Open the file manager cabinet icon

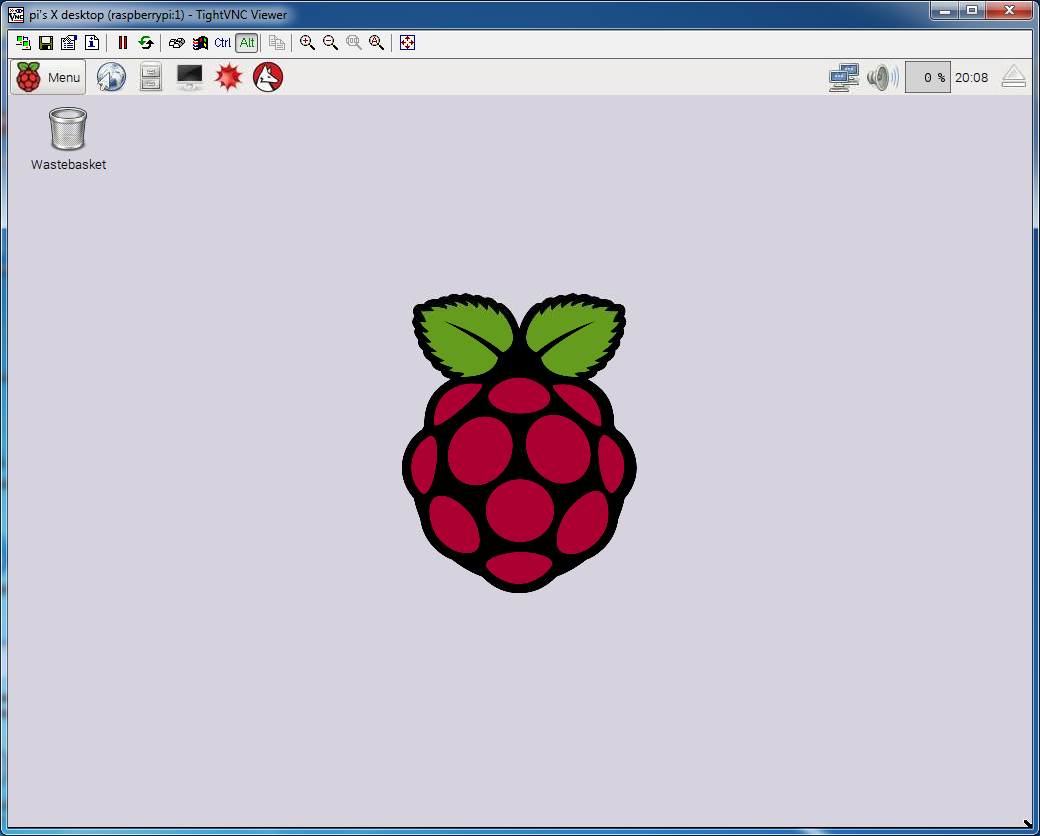pyautogui.click(x=151, y=78)
